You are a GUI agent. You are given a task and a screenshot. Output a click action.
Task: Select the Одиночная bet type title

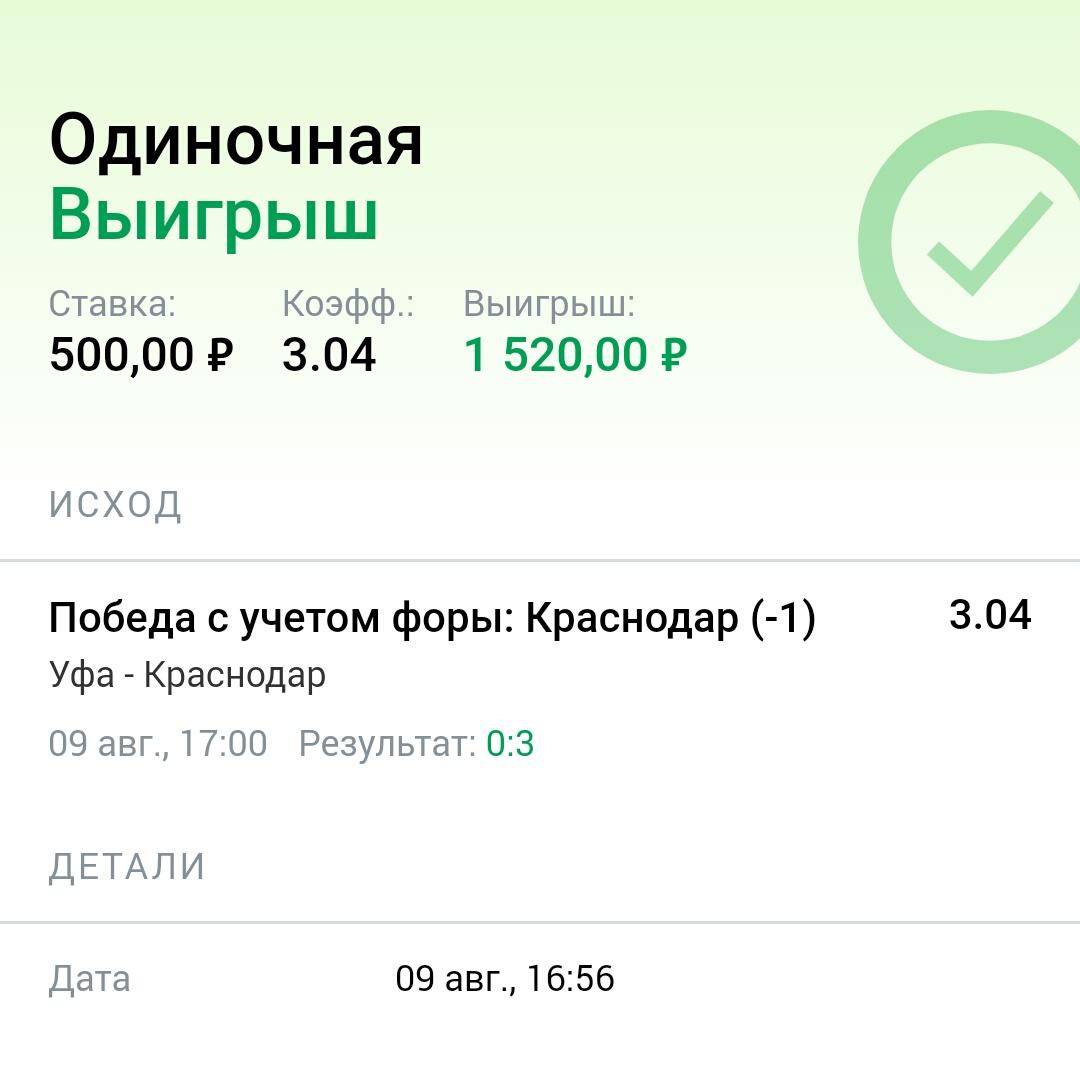[236, 141]
